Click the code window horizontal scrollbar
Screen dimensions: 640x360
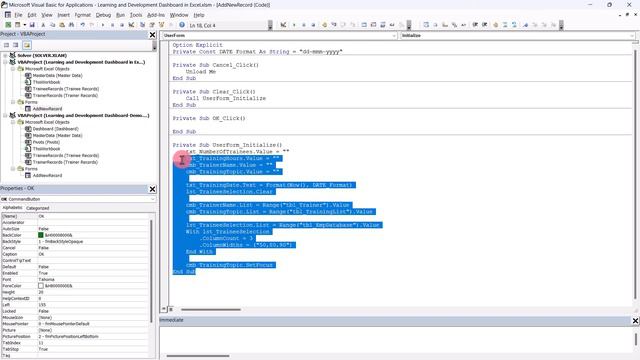[211, 309]
